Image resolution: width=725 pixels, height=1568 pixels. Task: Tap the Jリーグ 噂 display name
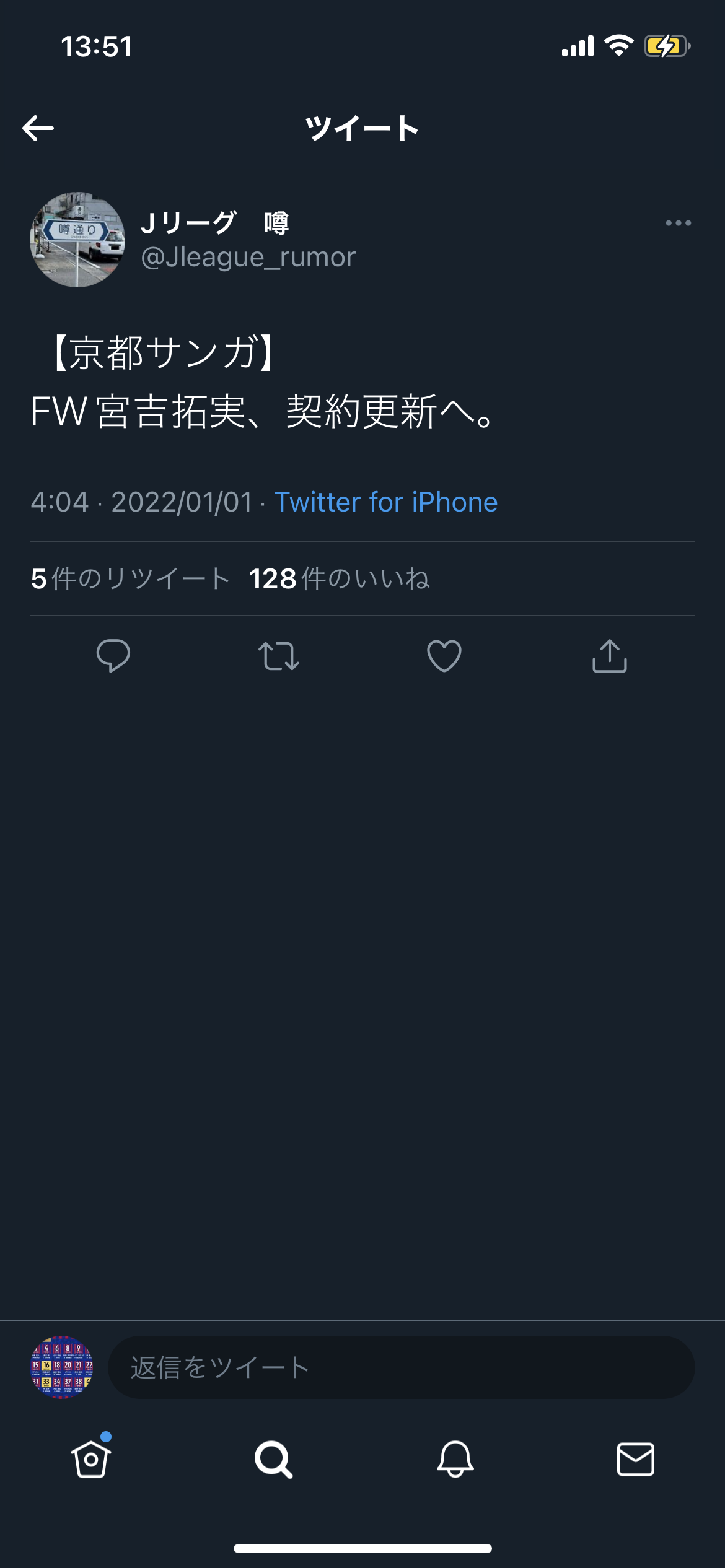[x=214, y=223]
